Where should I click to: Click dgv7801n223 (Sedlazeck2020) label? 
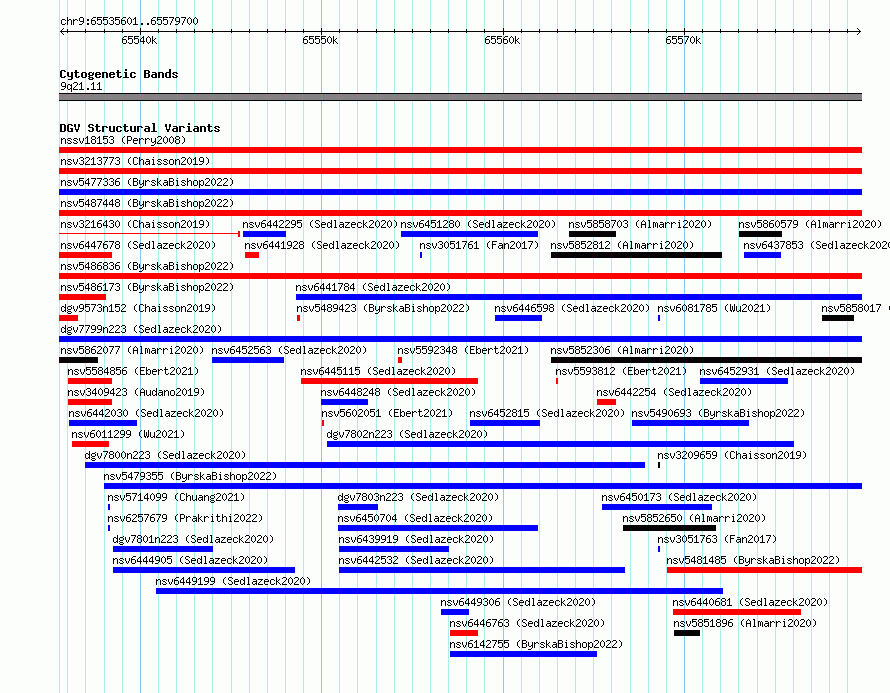[193, 539]
